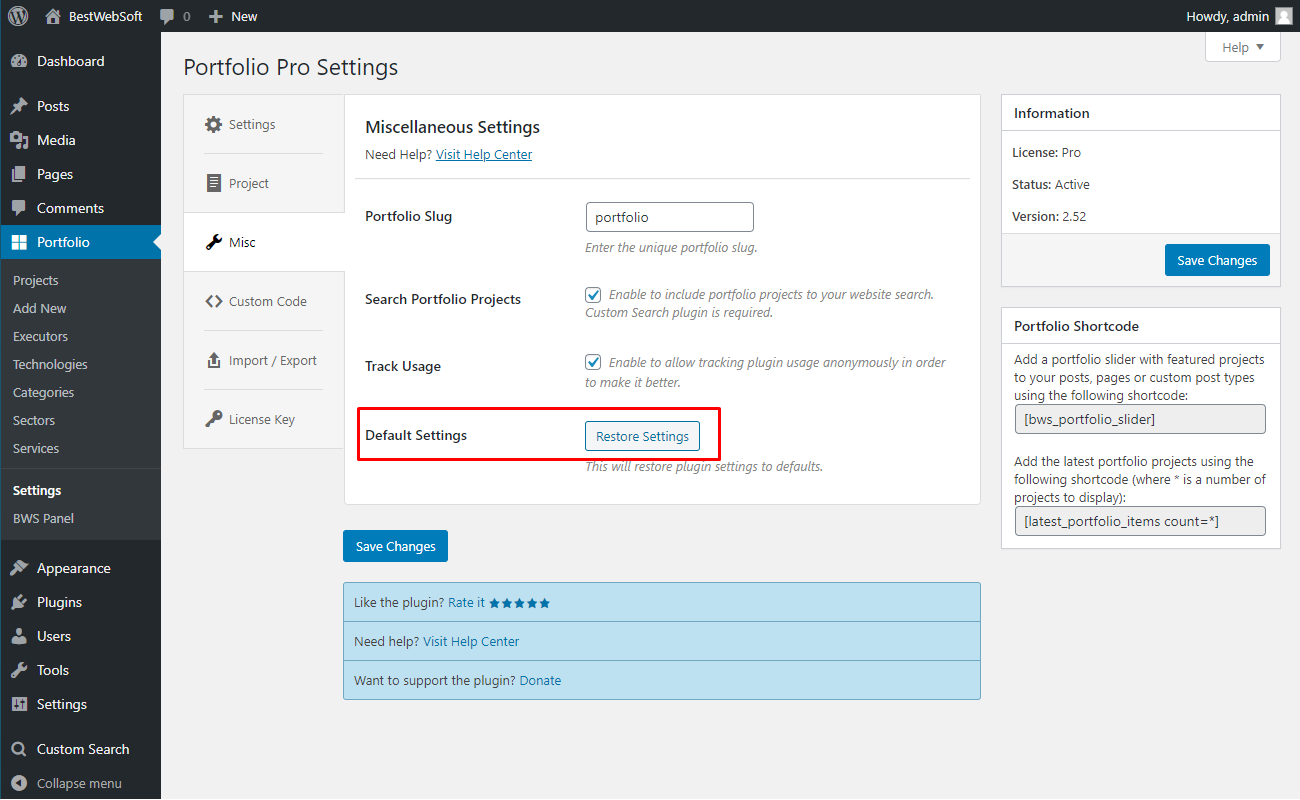Select the bws_portfolio_slider shortcode field

(1140, 419)
